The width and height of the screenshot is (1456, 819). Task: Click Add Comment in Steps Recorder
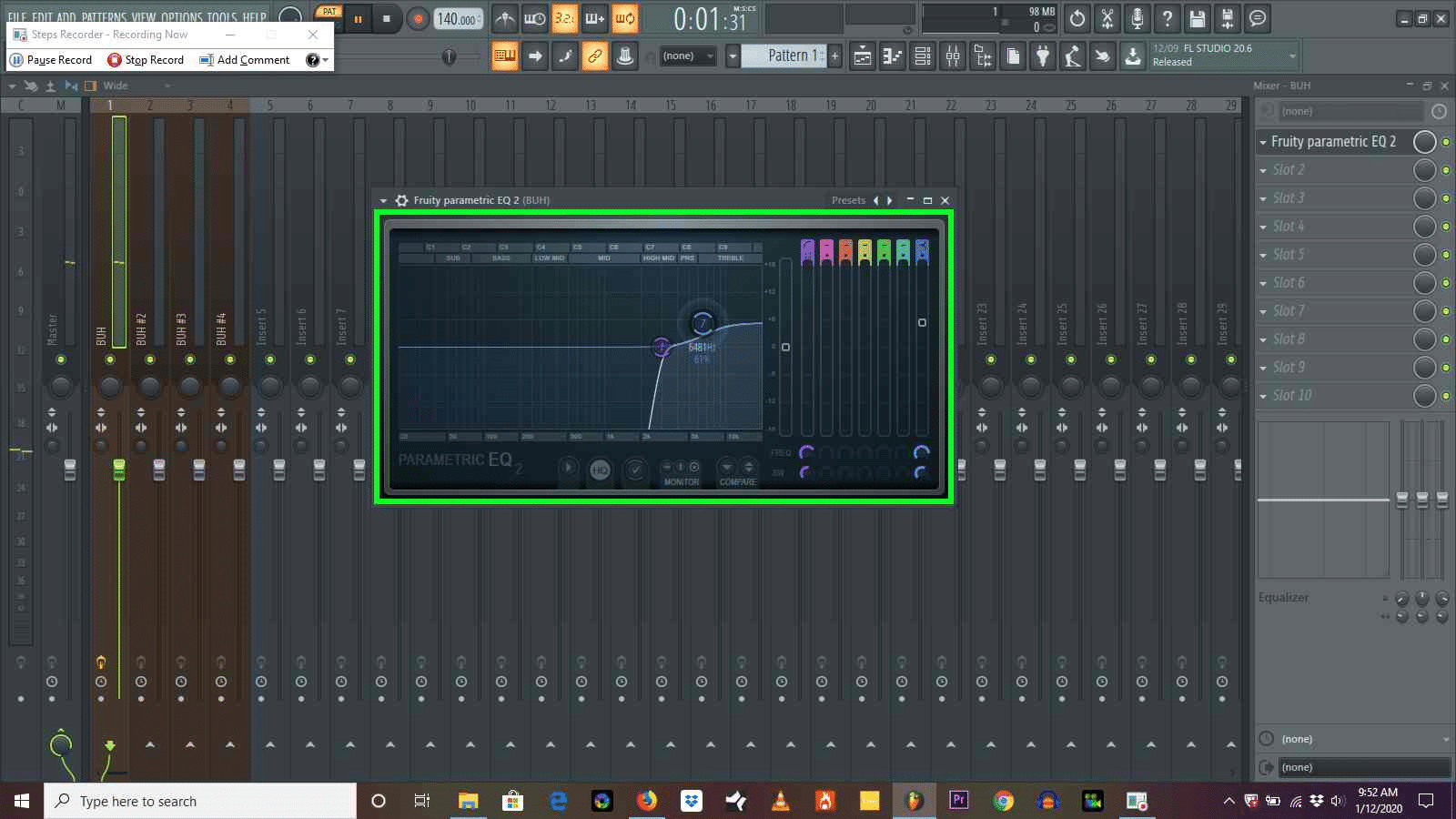[245, 60]
